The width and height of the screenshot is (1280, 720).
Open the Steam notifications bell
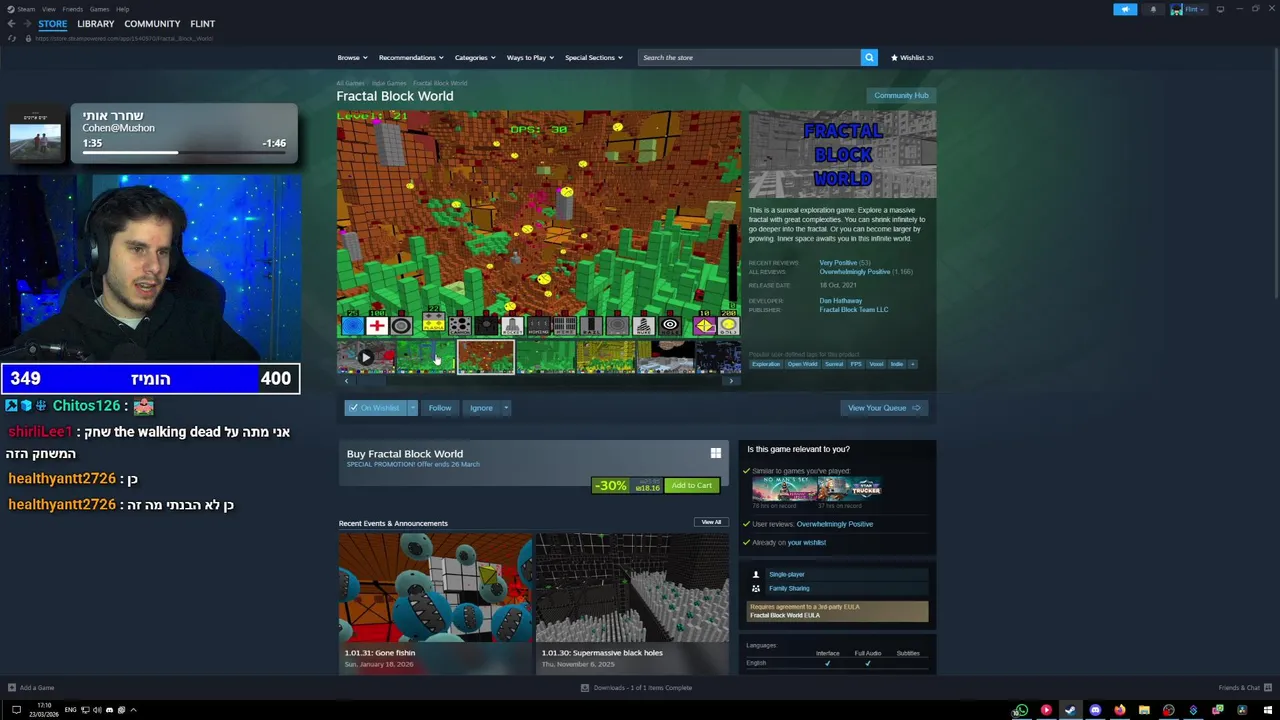coord(1153,9)
